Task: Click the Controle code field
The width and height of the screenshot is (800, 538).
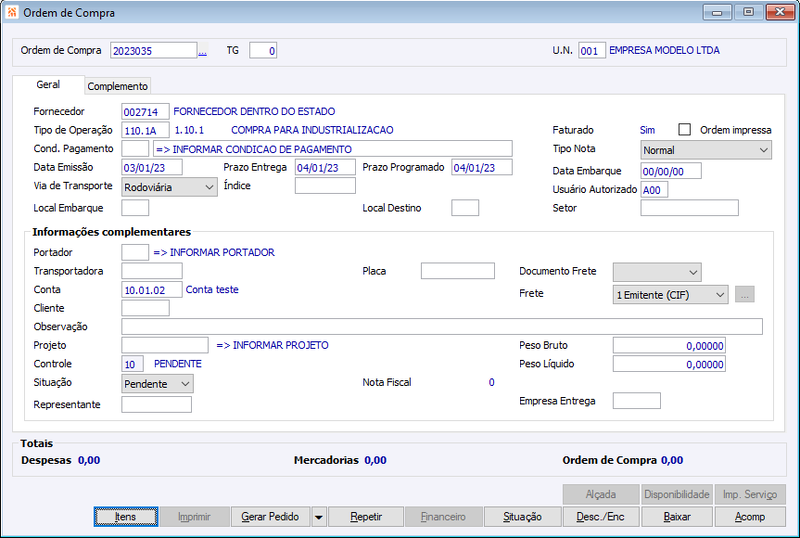Action: point(133,364)
